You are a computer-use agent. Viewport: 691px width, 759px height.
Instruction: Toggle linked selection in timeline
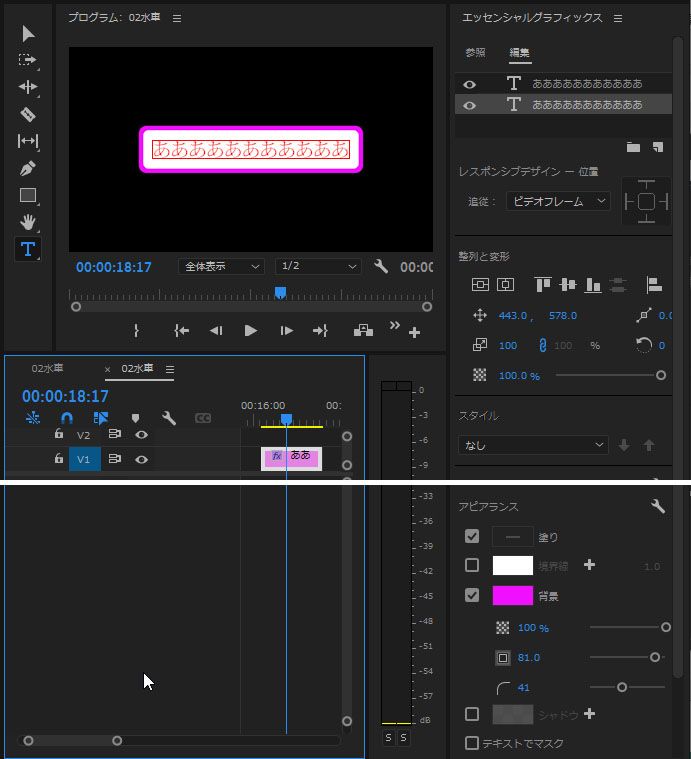(101, 418)
